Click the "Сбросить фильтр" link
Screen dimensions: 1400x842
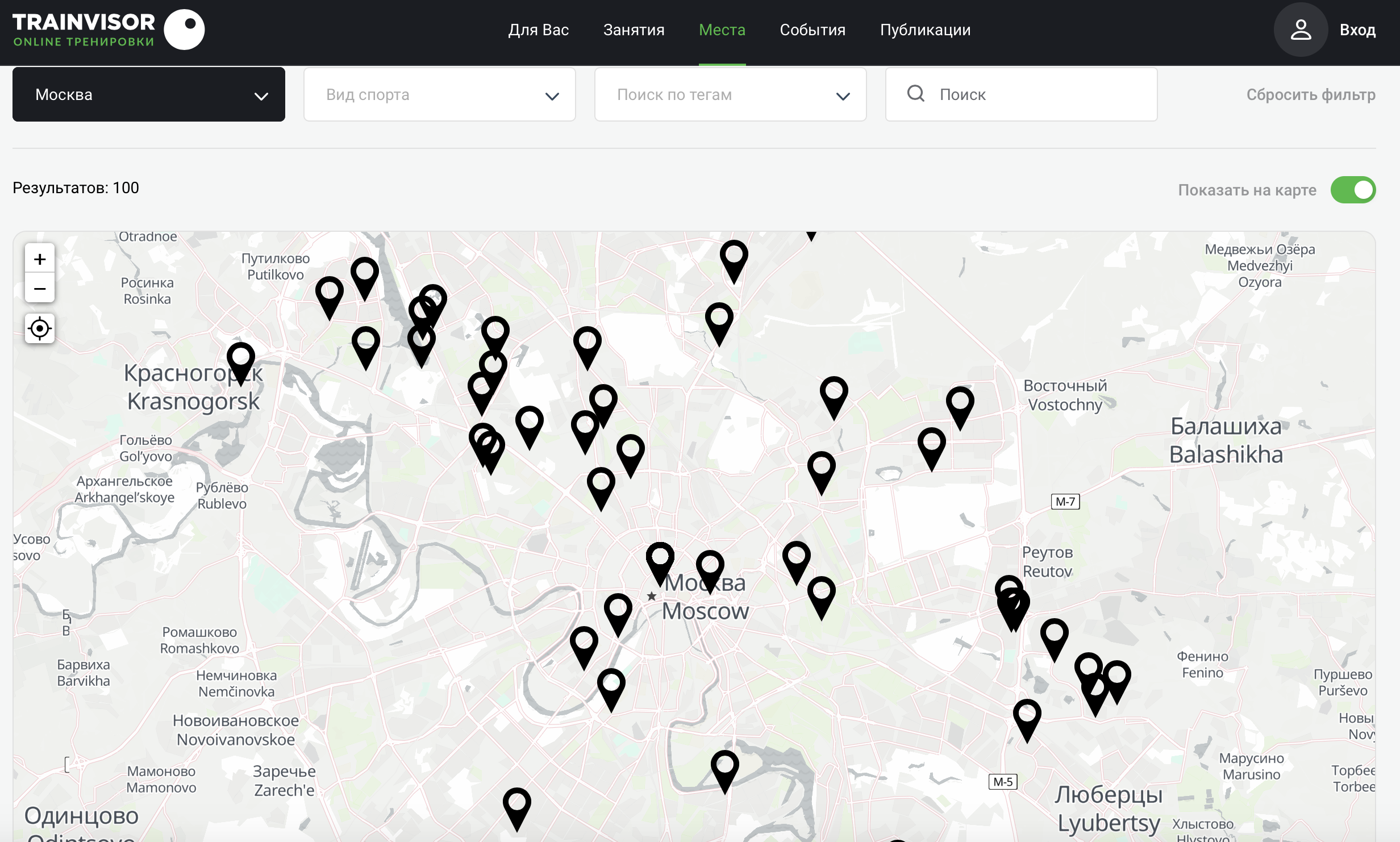[1310, 94]
